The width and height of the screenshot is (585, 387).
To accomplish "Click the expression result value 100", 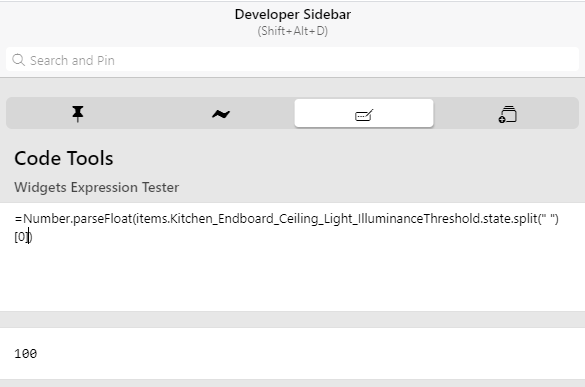I will click(x=25, y=353).
